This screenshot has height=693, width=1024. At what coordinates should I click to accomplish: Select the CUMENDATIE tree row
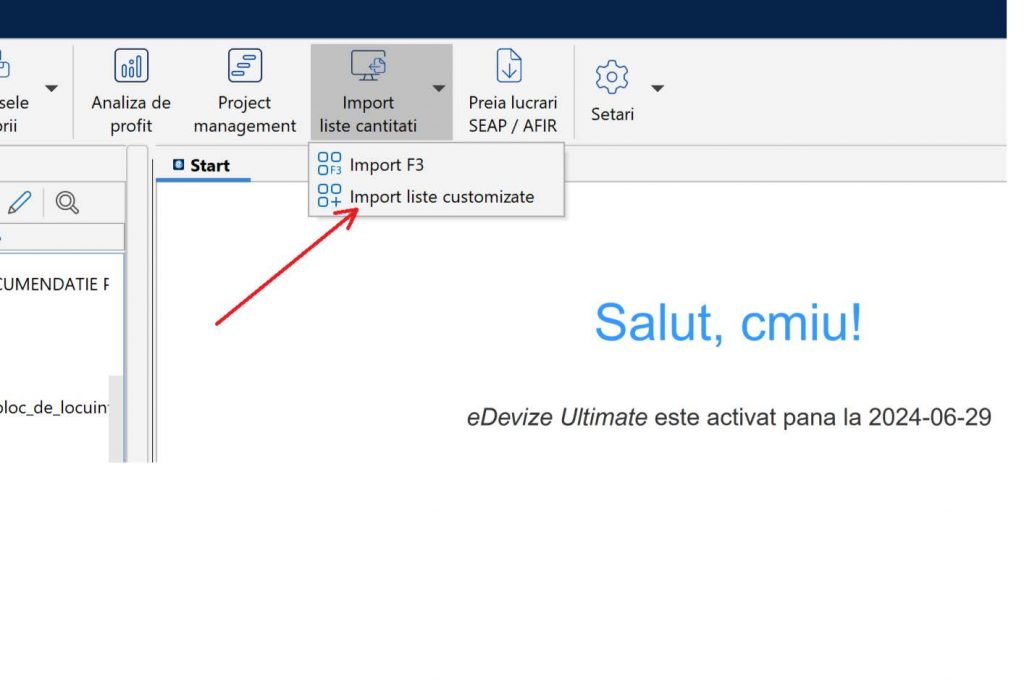(x=54, y=284)
